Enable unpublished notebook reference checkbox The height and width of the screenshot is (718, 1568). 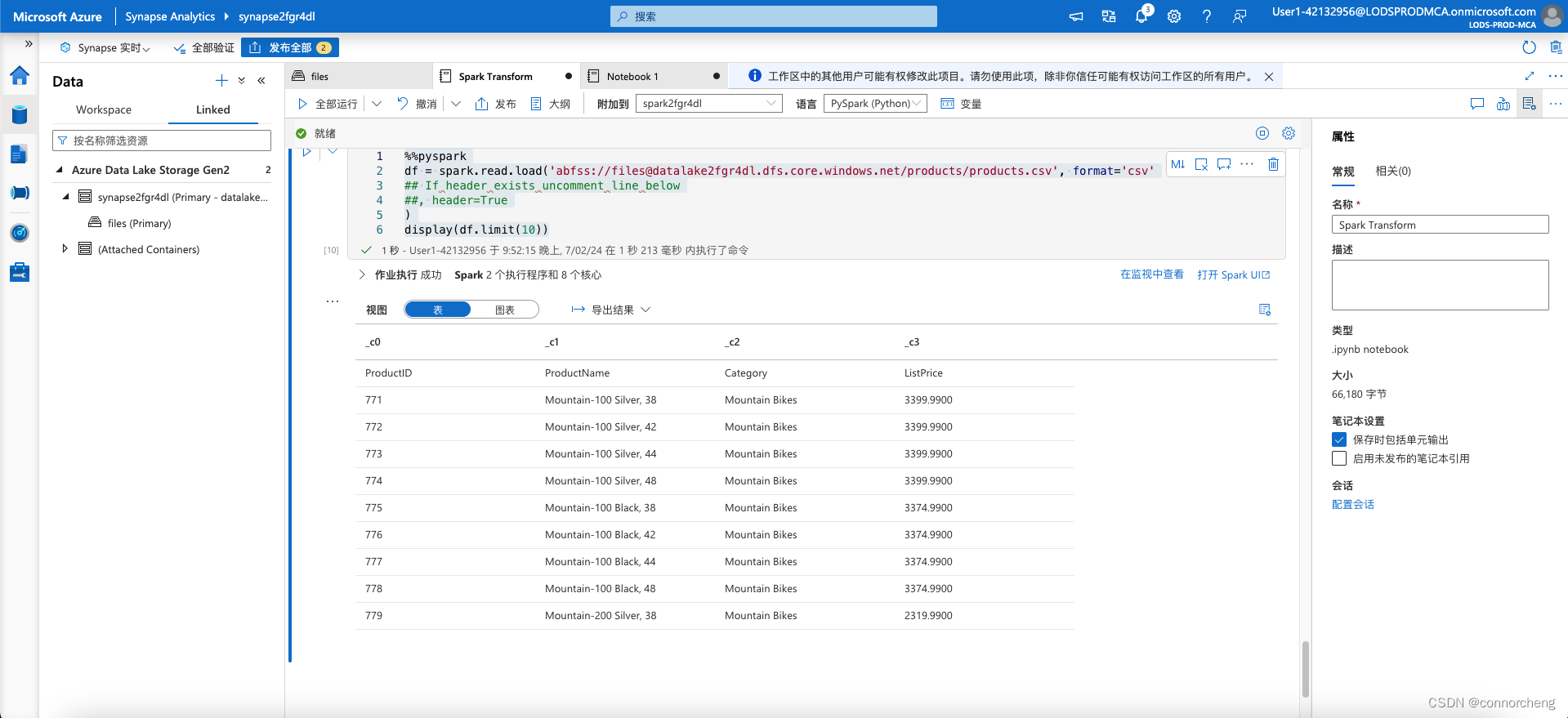tap(1339, 458)
